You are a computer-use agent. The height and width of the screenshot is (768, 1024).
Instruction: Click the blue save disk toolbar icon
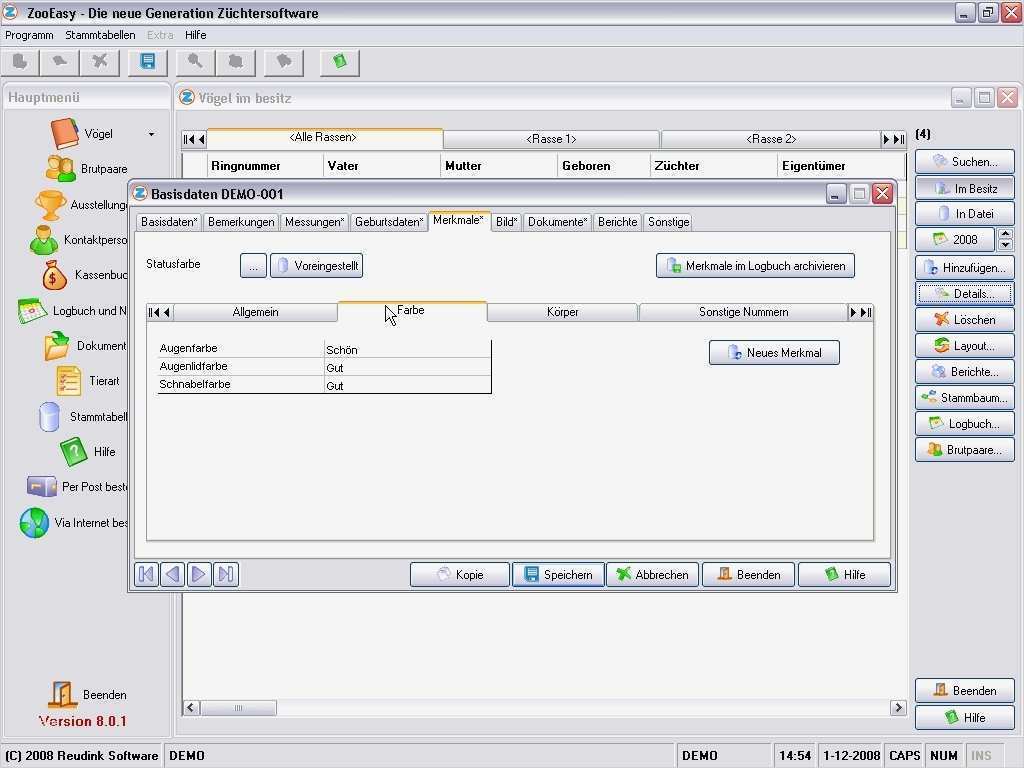coord(148,62)
